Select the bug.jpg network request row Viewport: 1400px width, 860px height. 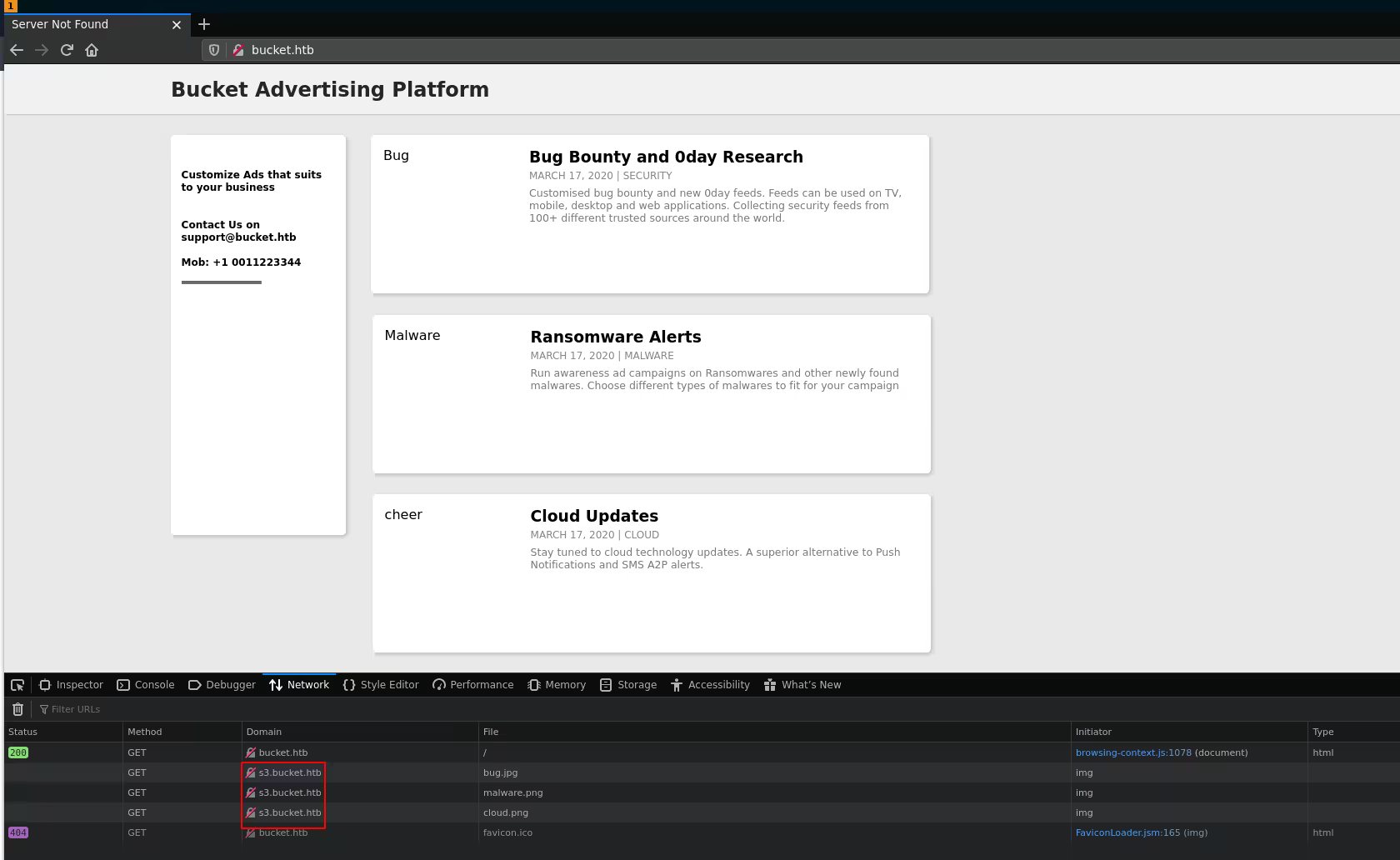click(500, 772)
